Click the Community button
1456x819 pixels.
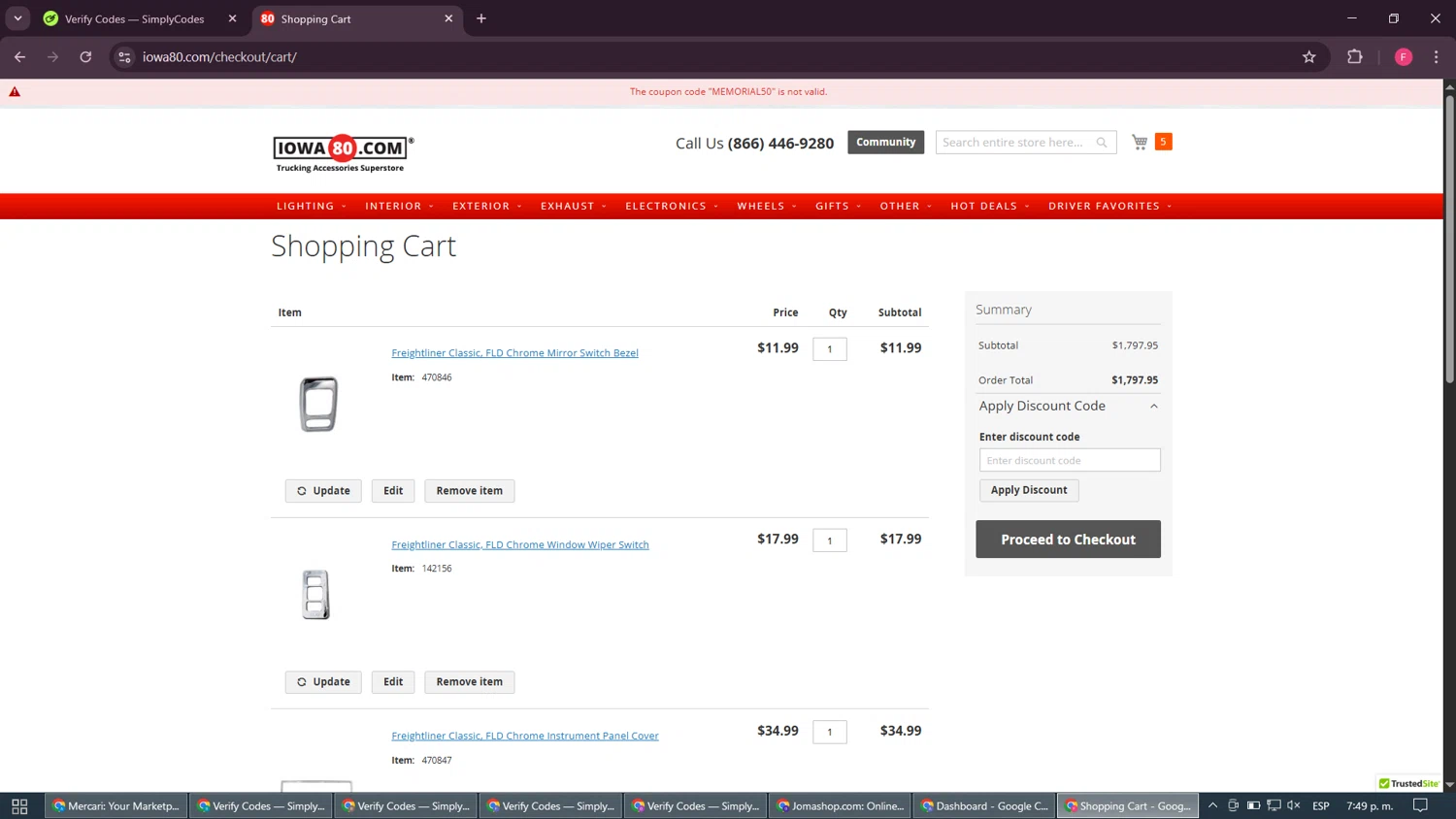tap(885, 142)
